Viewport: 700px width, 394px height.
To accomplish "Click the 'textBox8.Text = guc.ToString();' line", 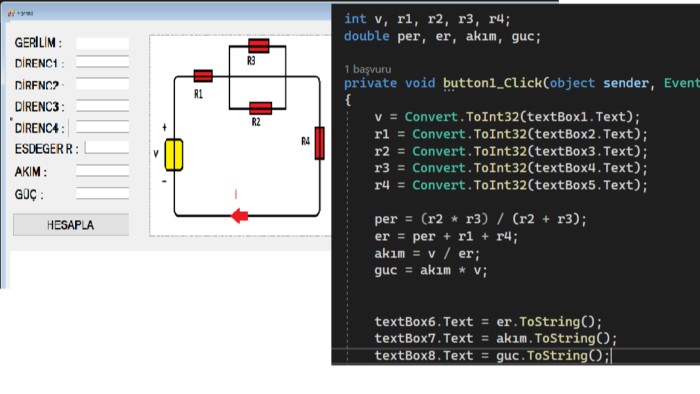I will (x=492, y=356).
